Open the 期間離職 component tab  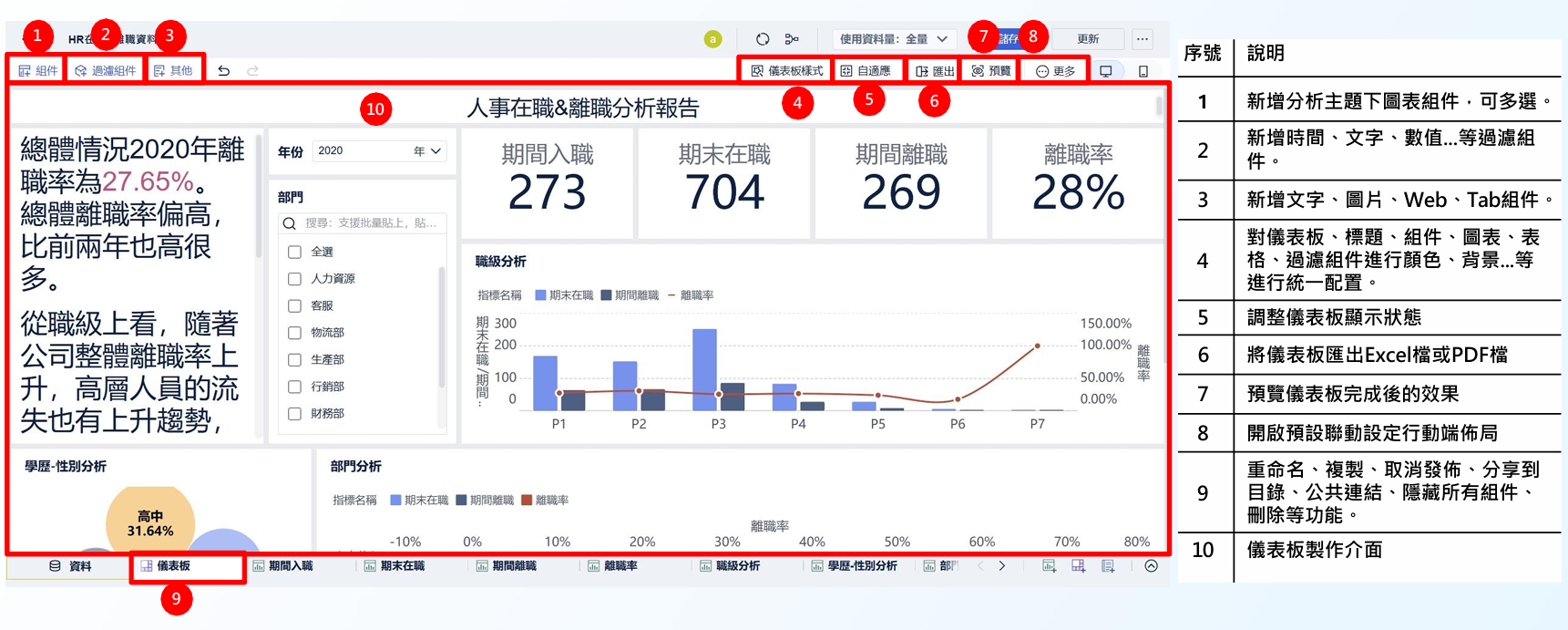507,566
